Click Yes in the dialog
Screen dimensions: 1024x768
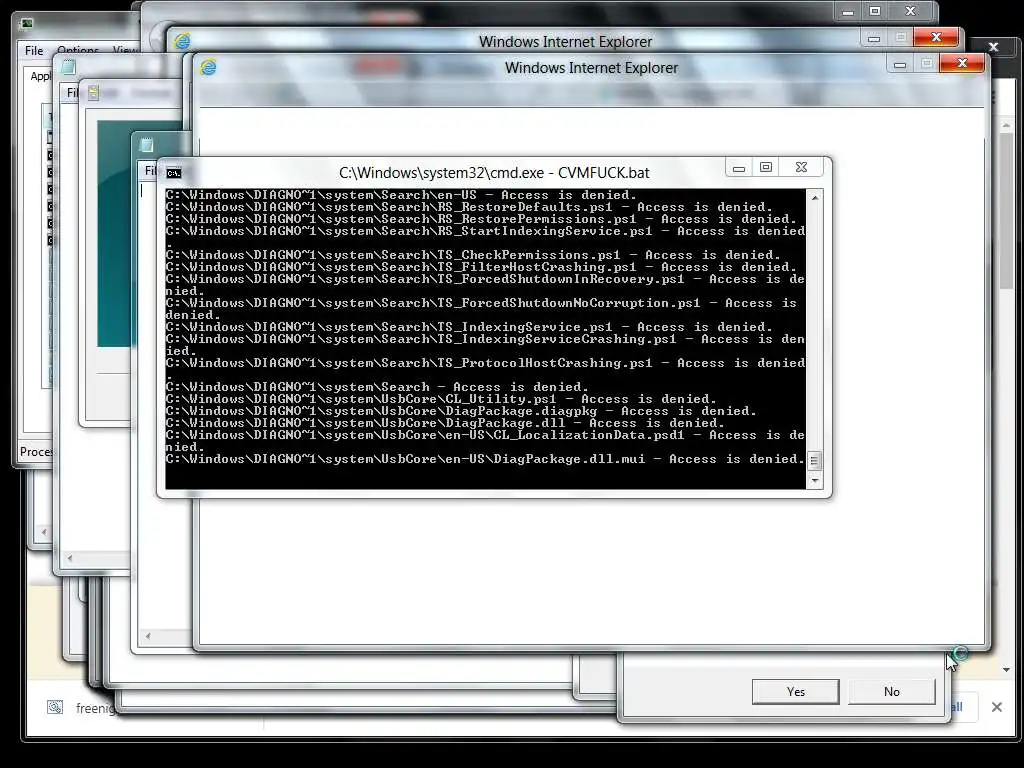[795, 692]
